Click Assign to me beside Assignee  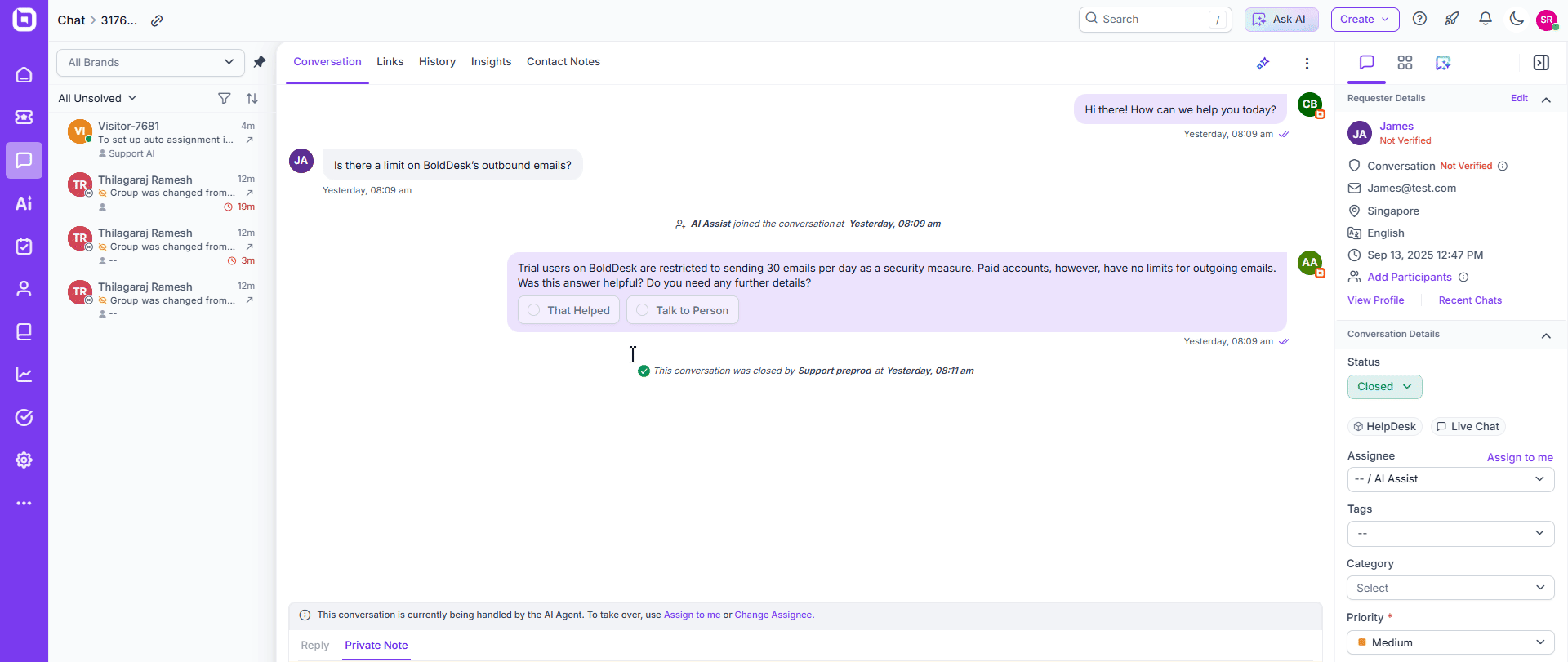(x=1520, y=458)
